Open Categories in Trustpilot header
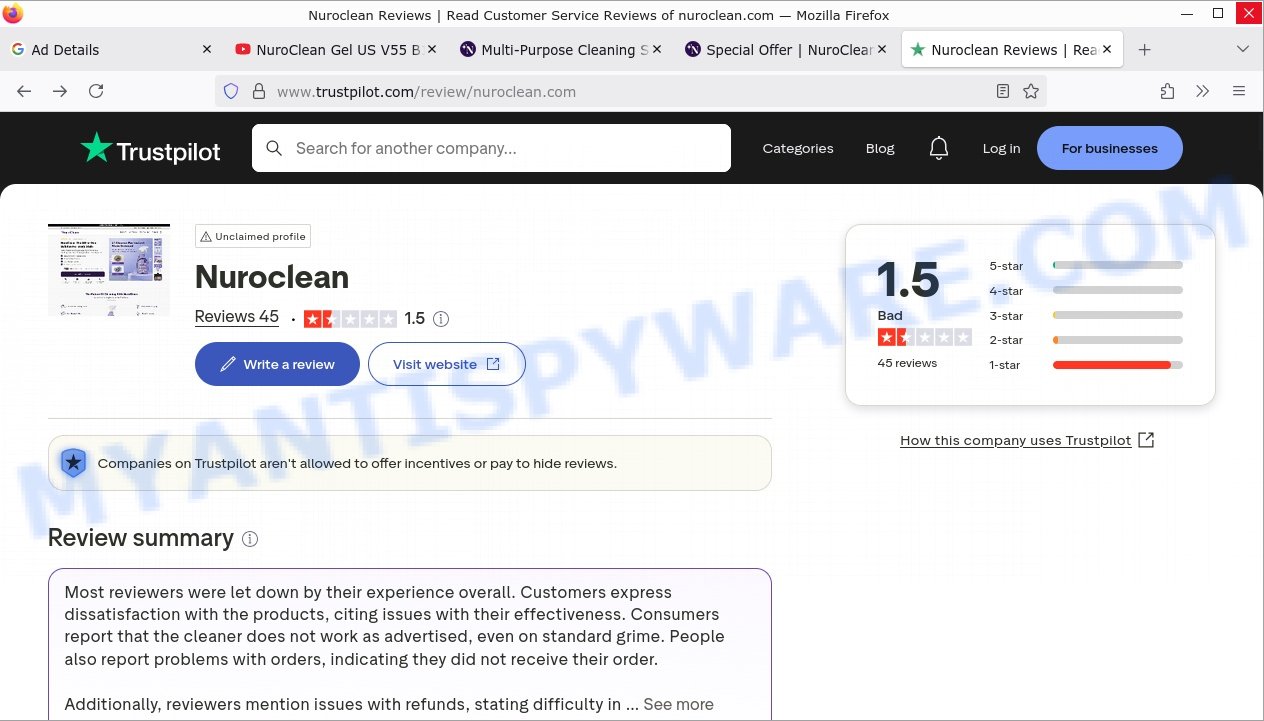Screen dimensions: 1264x721 [798, 149]
